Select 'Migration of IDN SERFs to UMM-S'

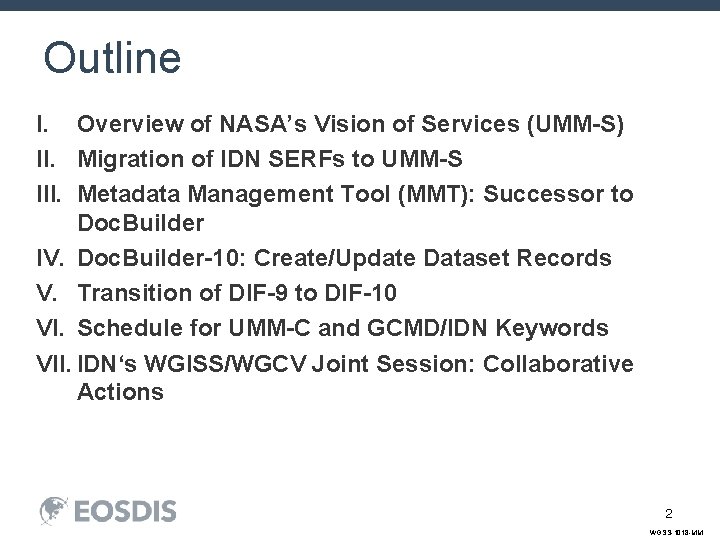point(270,159)
